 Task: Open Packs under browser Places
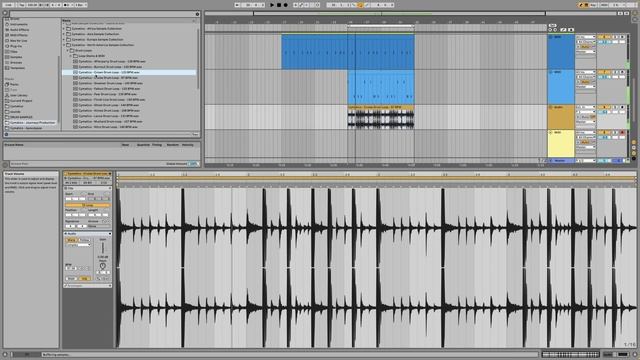pos(14,84)
